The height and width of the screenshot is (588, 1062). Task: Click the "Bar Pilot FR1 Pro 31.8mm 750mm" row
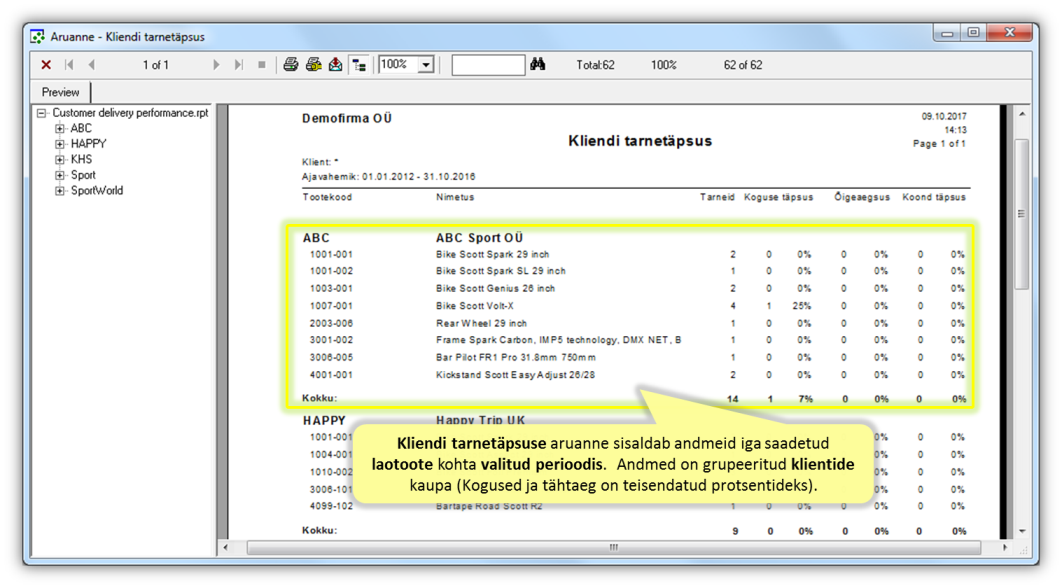(x=516, y=358)
